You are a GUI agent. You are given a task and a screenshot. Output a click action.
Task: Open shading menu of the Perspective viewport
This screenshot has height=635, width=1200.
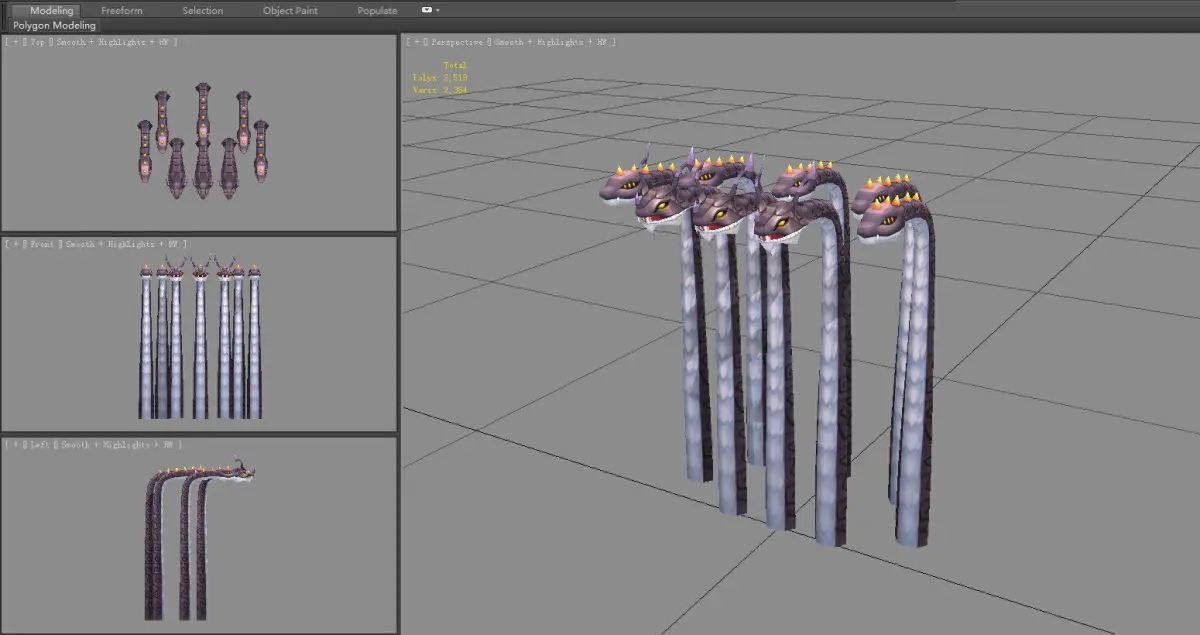(549, 42)
